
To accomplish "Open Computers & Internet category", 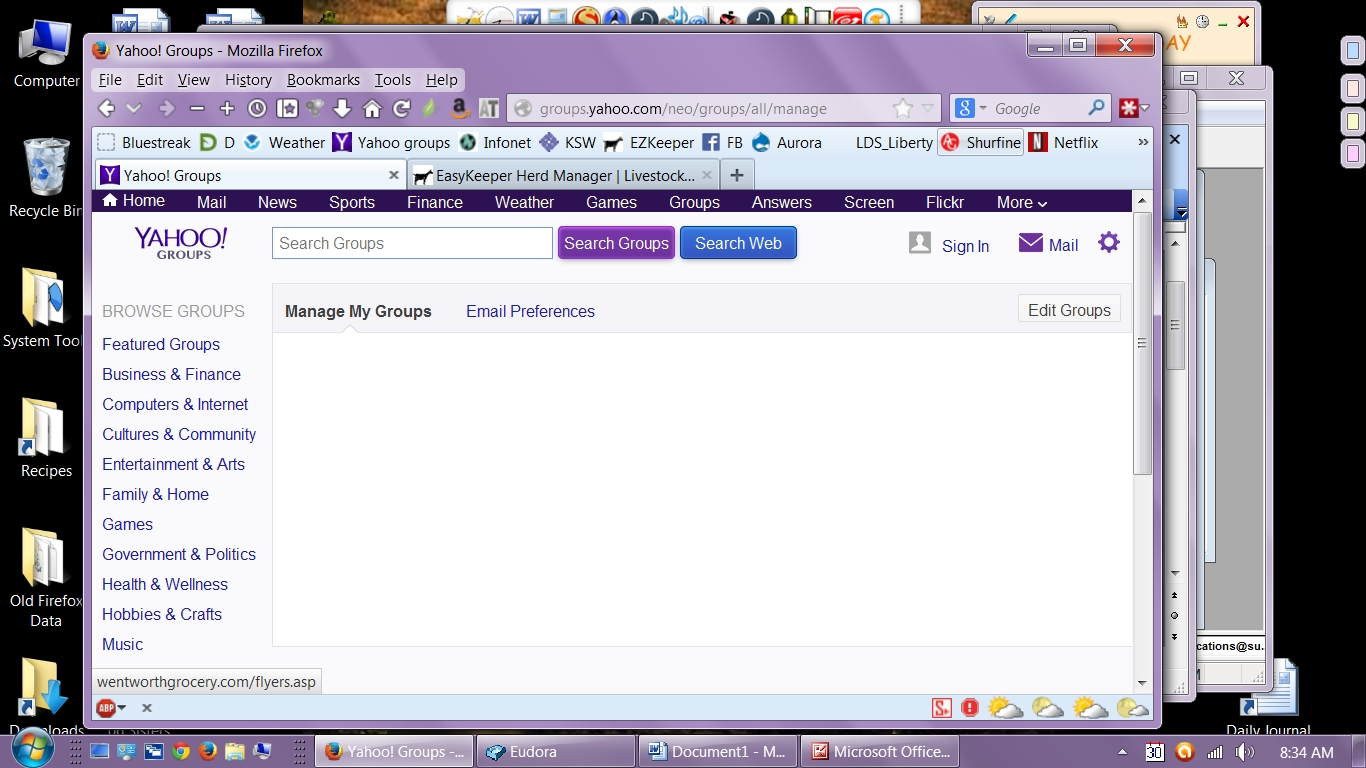I will pos(175,404).
